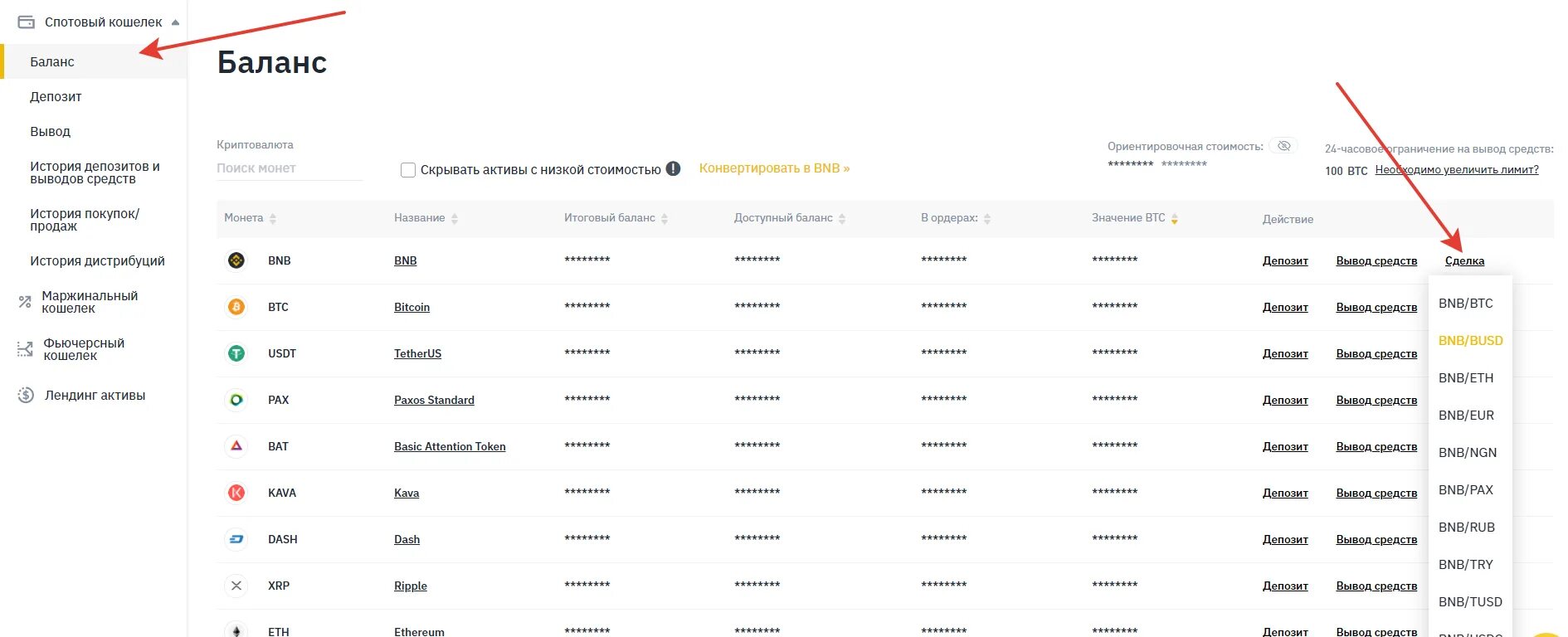Screen dimensions: 1568x637
Task: Click the info icon next to hide-assets option
Action: [674, 168]
